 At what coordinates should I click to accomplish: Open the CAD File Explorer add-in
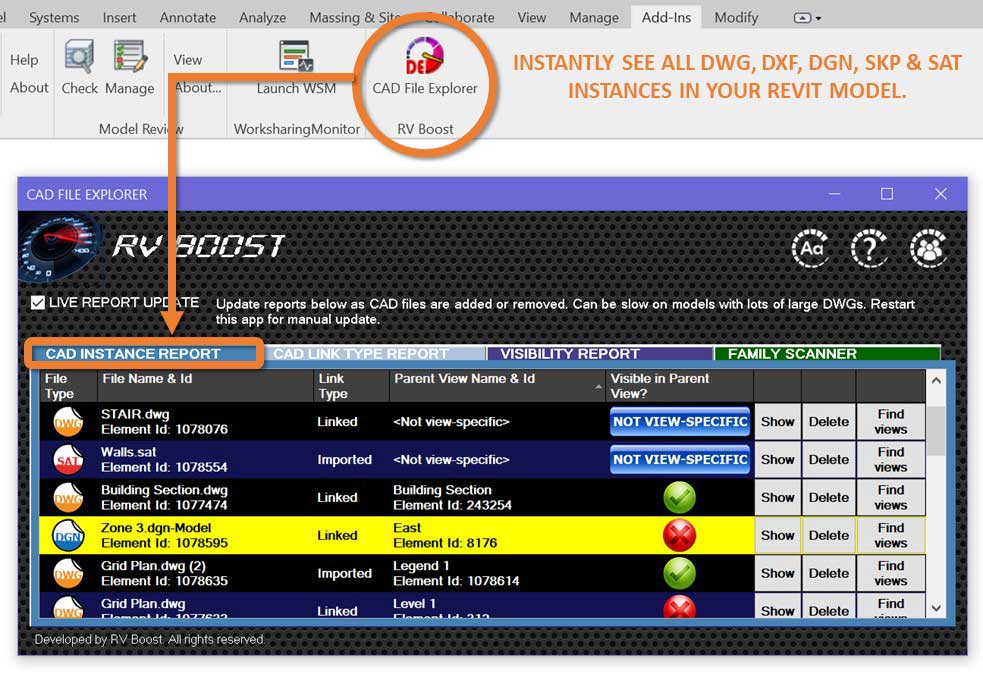click(x=424, y=66)
